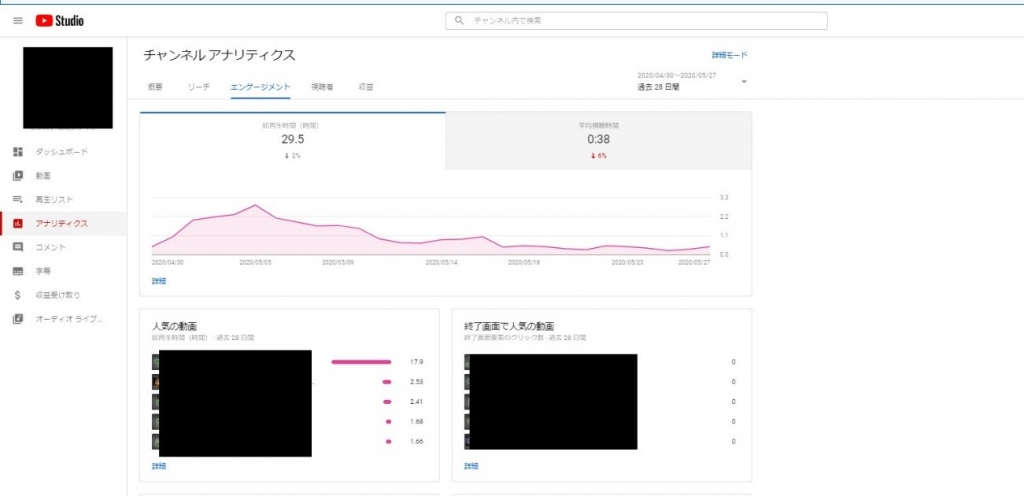This screenshot has width=1024, height=496.
Task: Open Advanced Mode (詳細モード) link
Action: pyautogui.click(x=729, y=56)
